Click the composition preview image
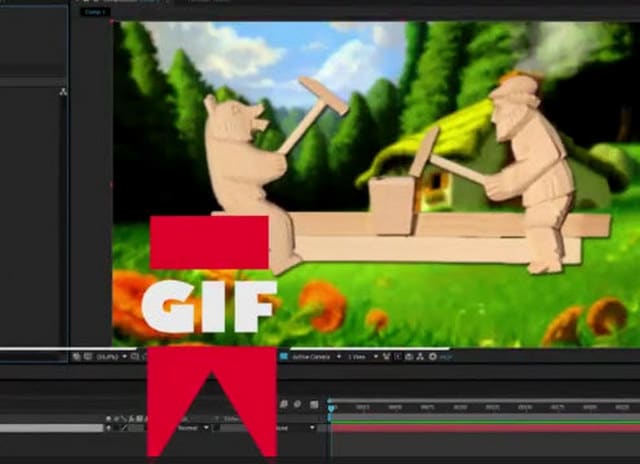The image size is (640, 464). click(x=376, y=184)
